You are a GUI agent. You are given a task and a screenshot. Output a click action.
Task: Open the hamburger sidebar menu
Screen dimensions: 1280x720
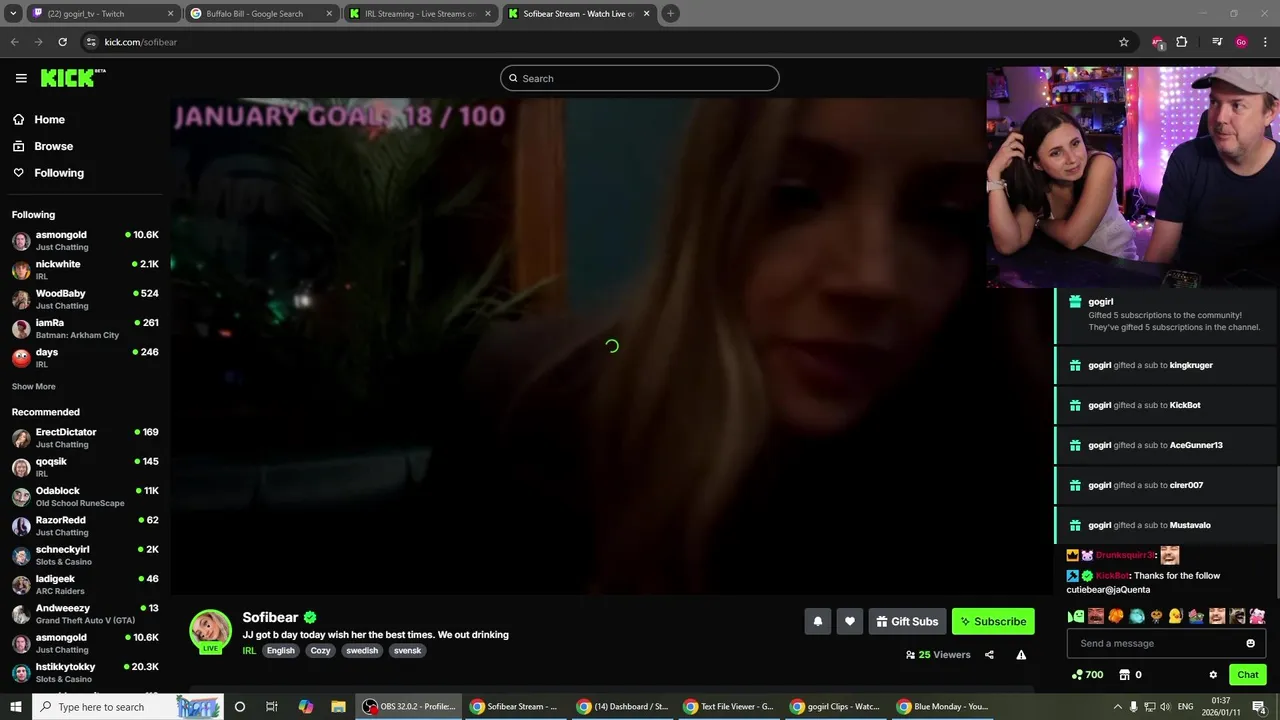click(x=21, y=78)
